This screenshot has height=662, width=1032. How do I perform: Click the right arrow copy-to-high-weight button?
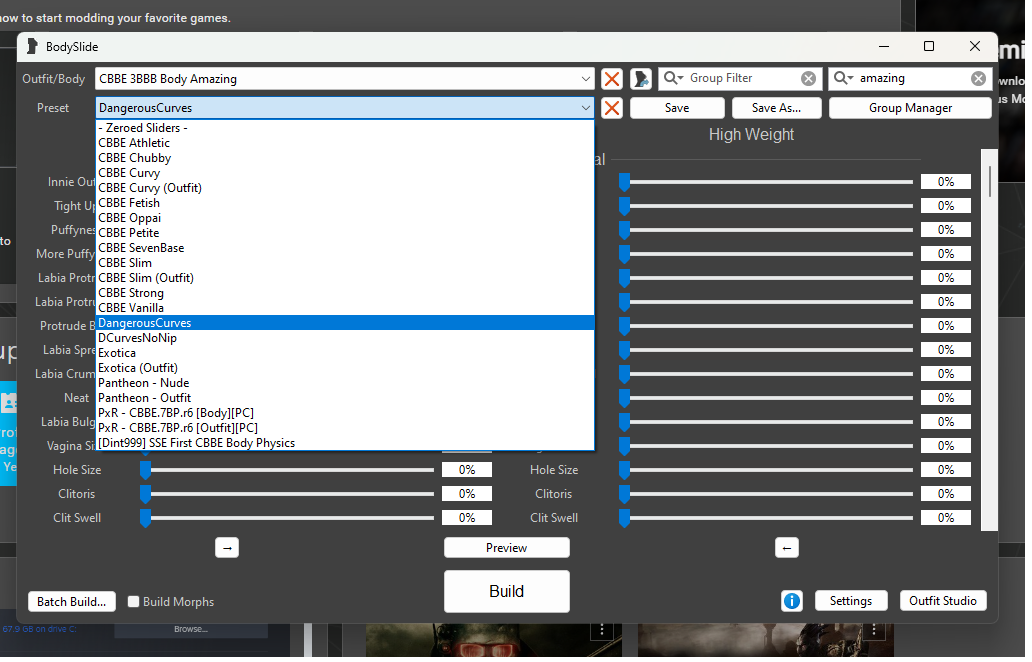pyautogui.click(x=227, y=547)
